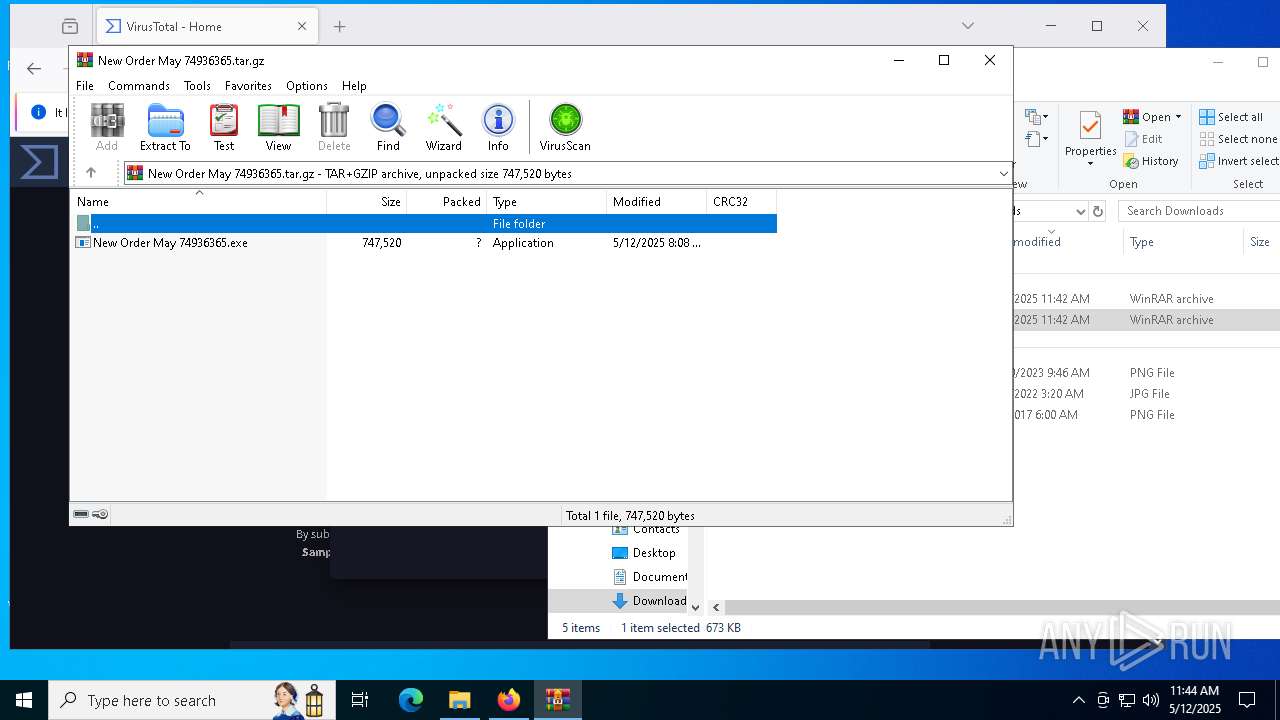
Task: Open the Commands menu
Action: tap(139, 86)
